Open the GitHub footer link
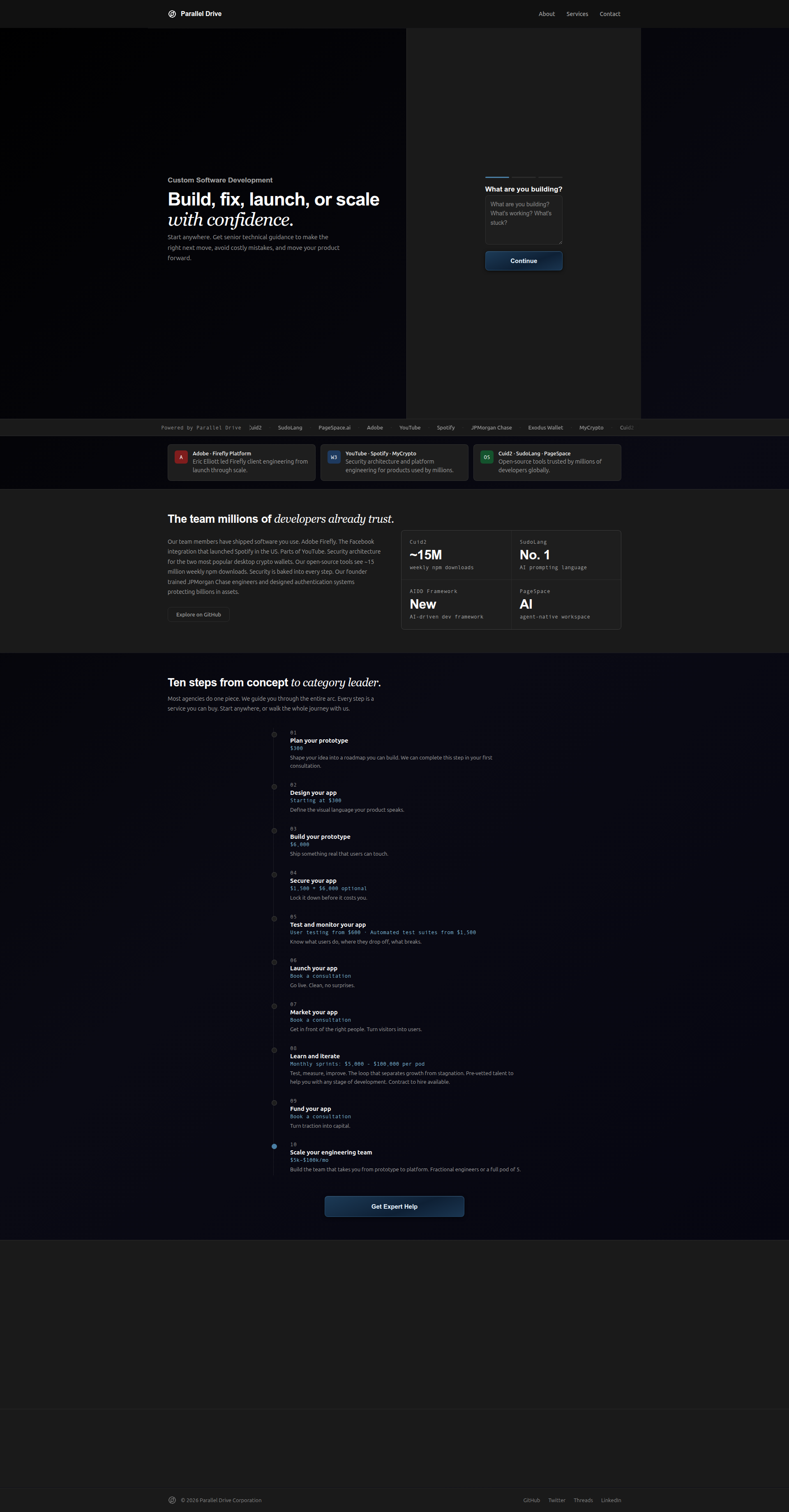The height and width of the screenshot is (1512, 789). 532,1500
